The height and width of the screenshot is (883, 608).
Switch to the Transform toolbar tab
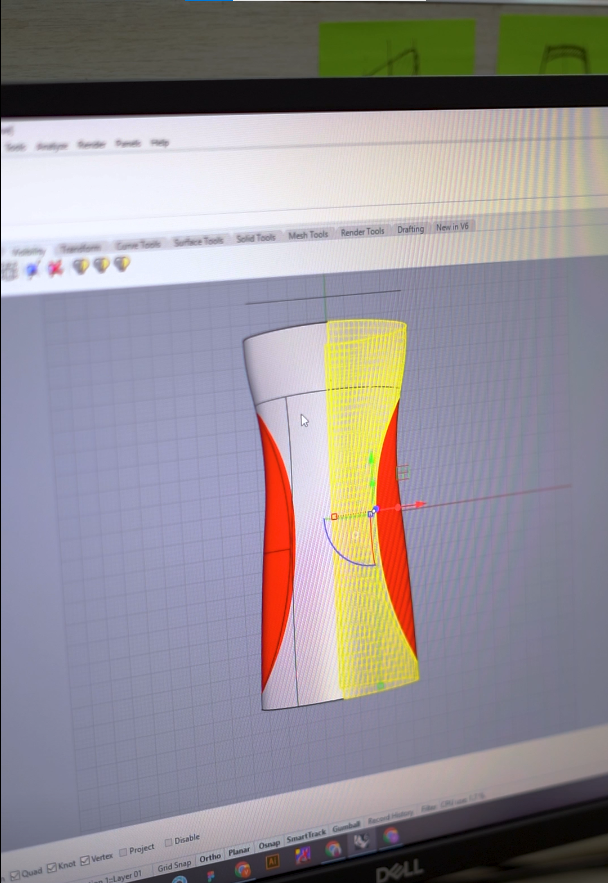(x=81, y=248)
